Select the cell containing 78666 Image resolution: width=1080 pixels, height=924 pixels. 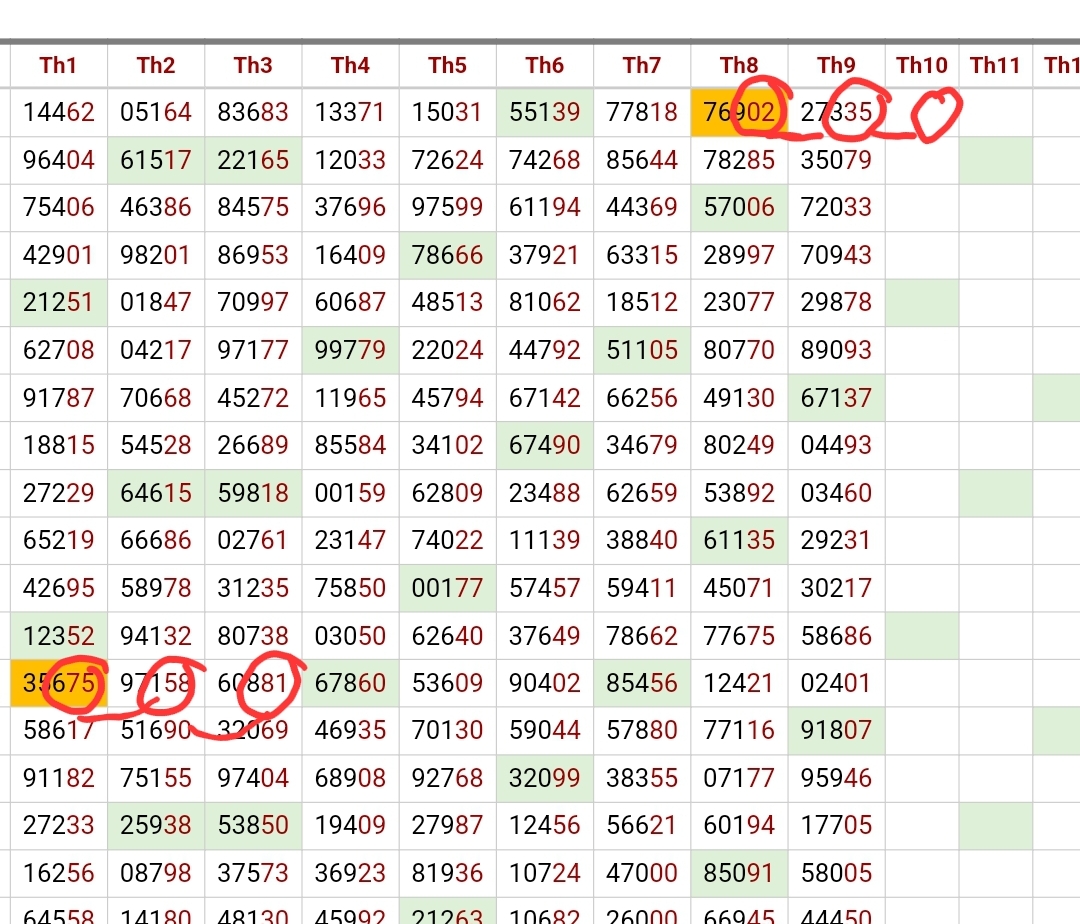point(447,256)
